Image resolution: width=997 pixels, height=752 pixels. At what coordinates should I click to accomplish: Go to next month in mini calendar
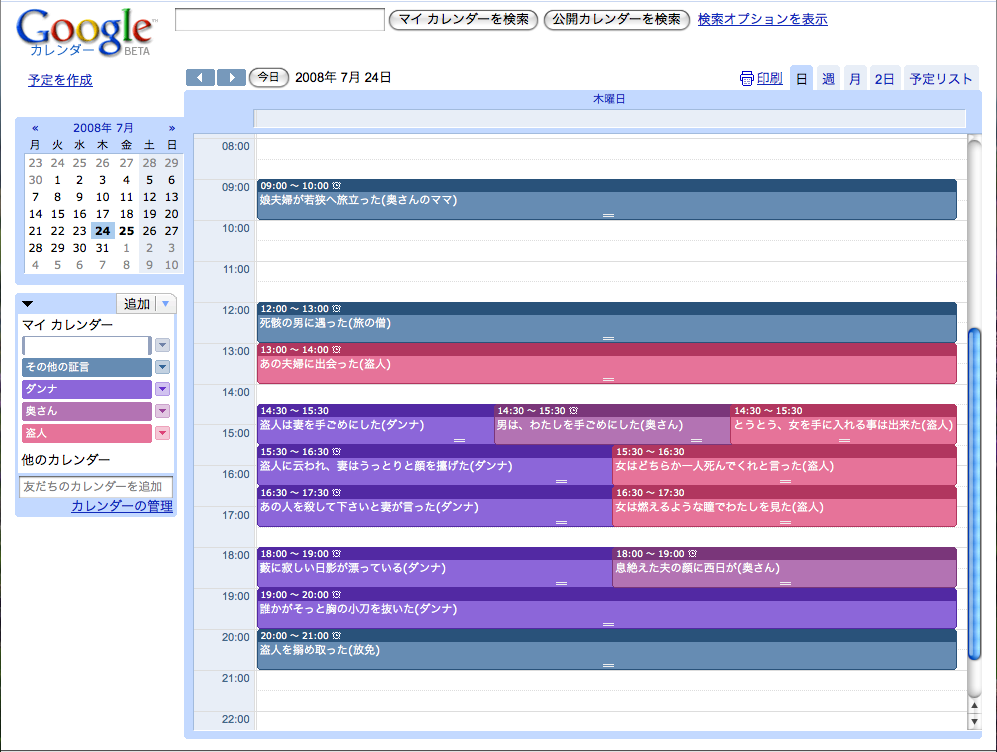(x=172, y=128)
